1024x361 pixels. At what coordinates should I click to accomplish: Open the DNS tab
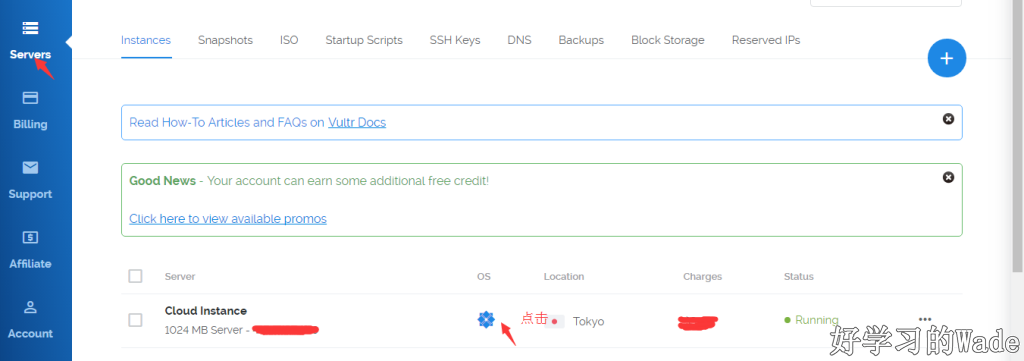pyautogui.click(x=519, y=40)
